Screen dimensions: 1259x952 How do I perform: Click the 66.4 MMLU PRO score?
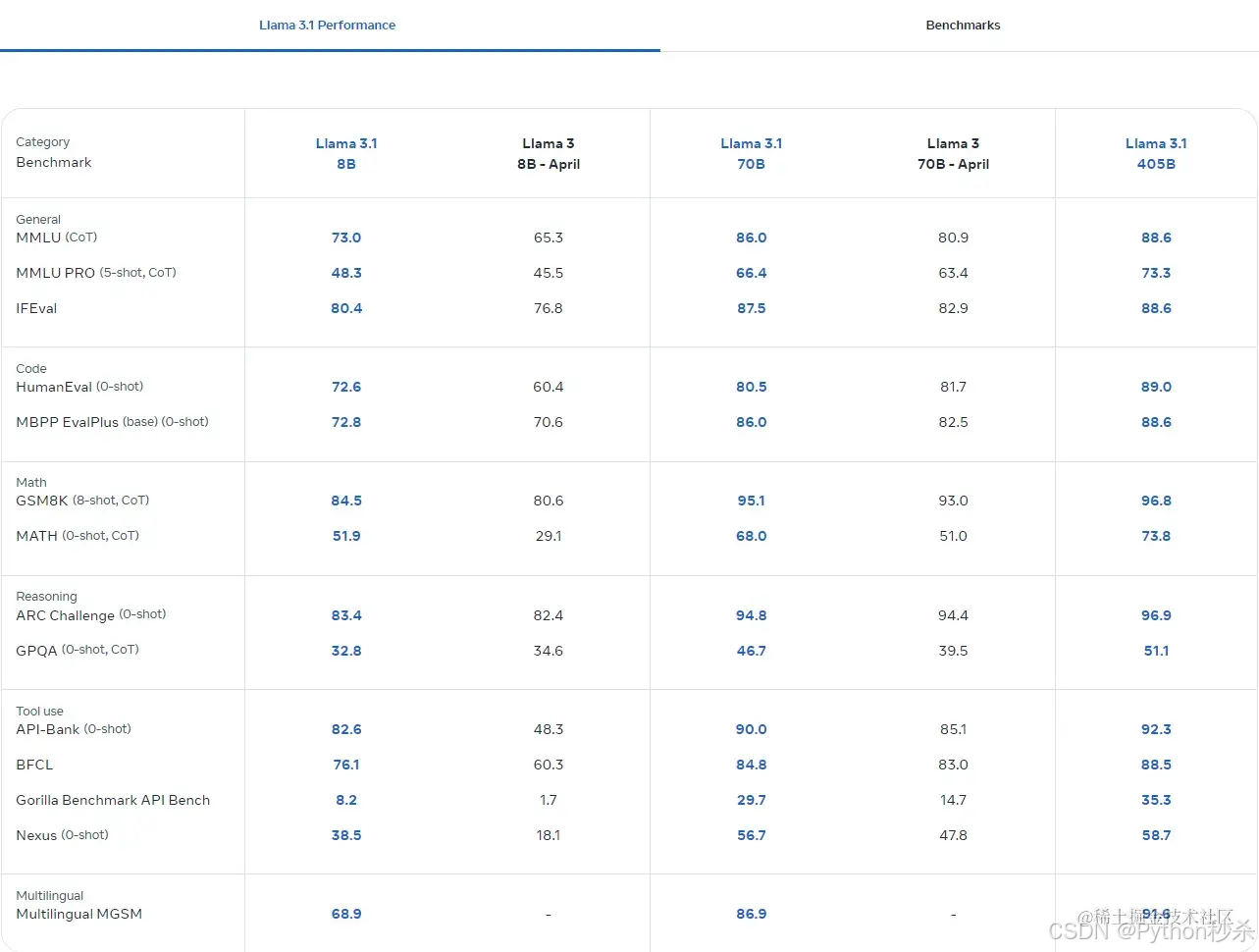pyautogui.click(x=752, y=273)
